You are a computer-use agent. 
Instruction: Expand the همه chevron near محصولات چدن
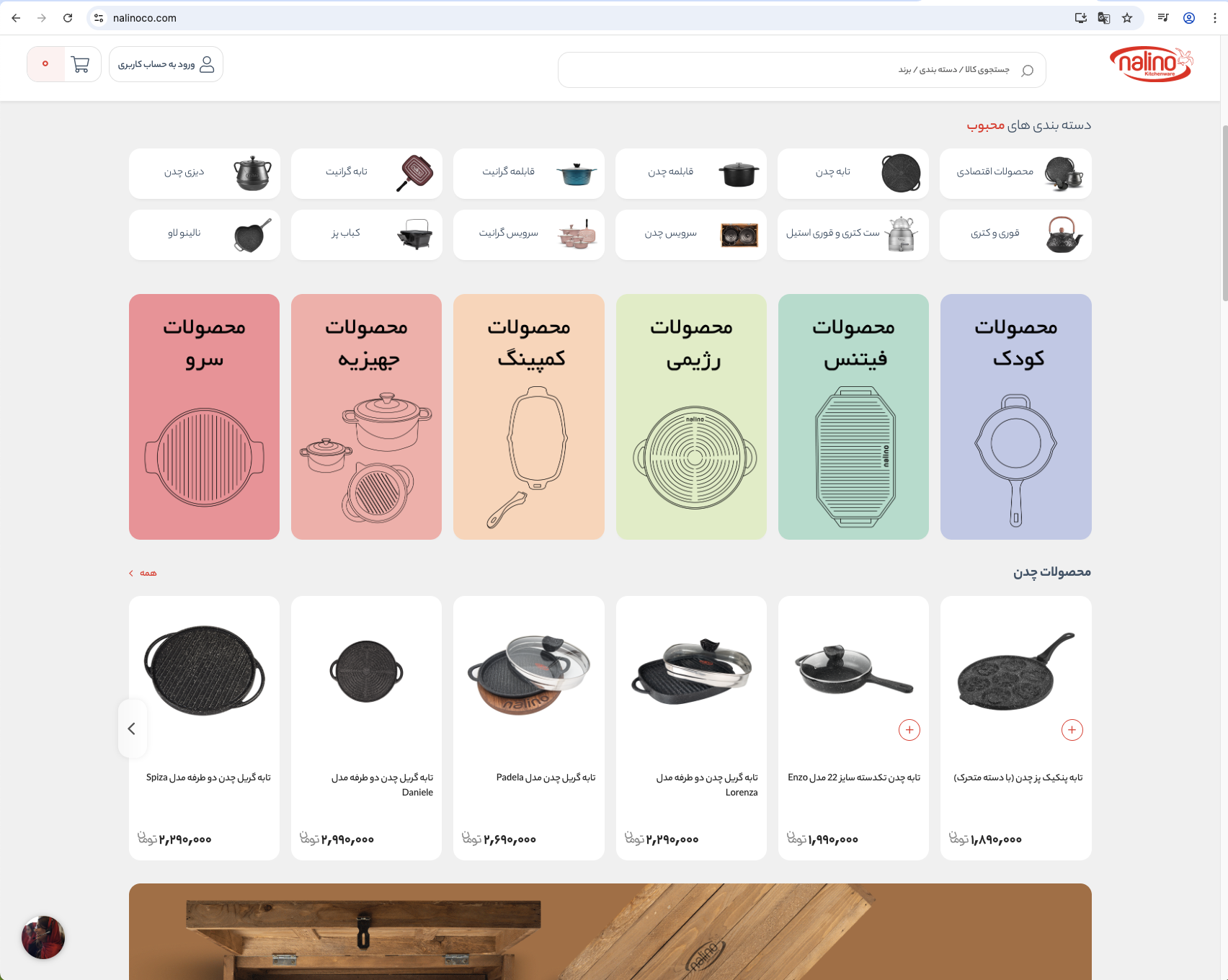pyautogui.click(x=131, y=573)
